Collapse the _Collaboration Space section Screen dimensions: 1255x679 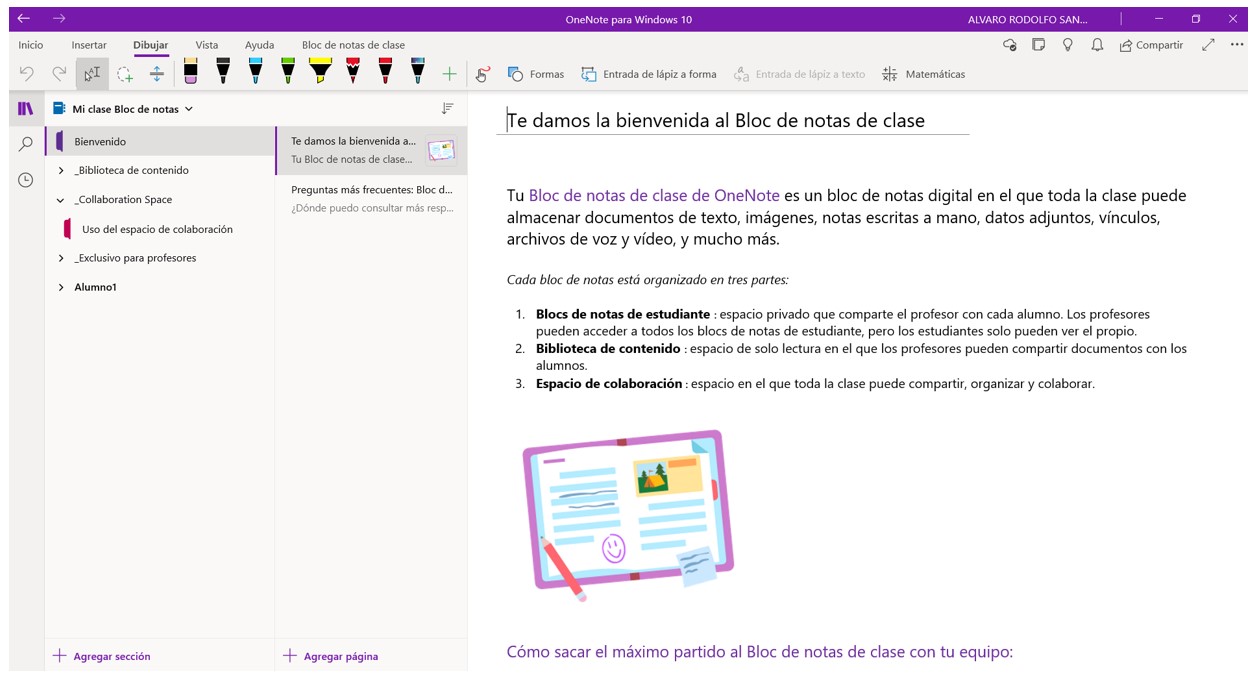point(59,199)
